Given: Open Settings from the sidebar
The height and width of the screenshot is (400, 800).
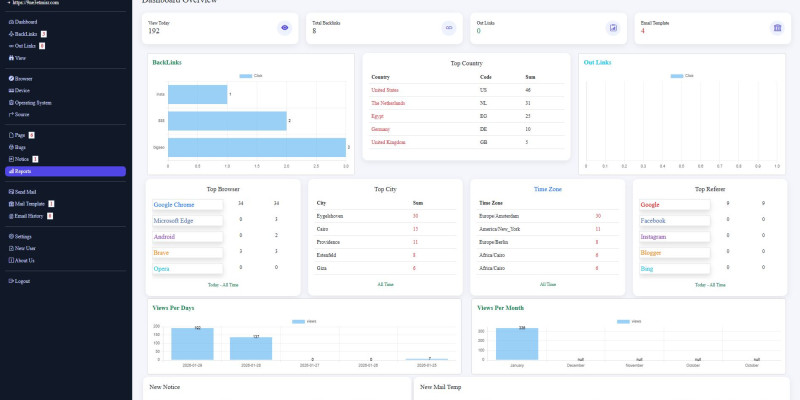Looking at the screenshot, I should 25,236.
